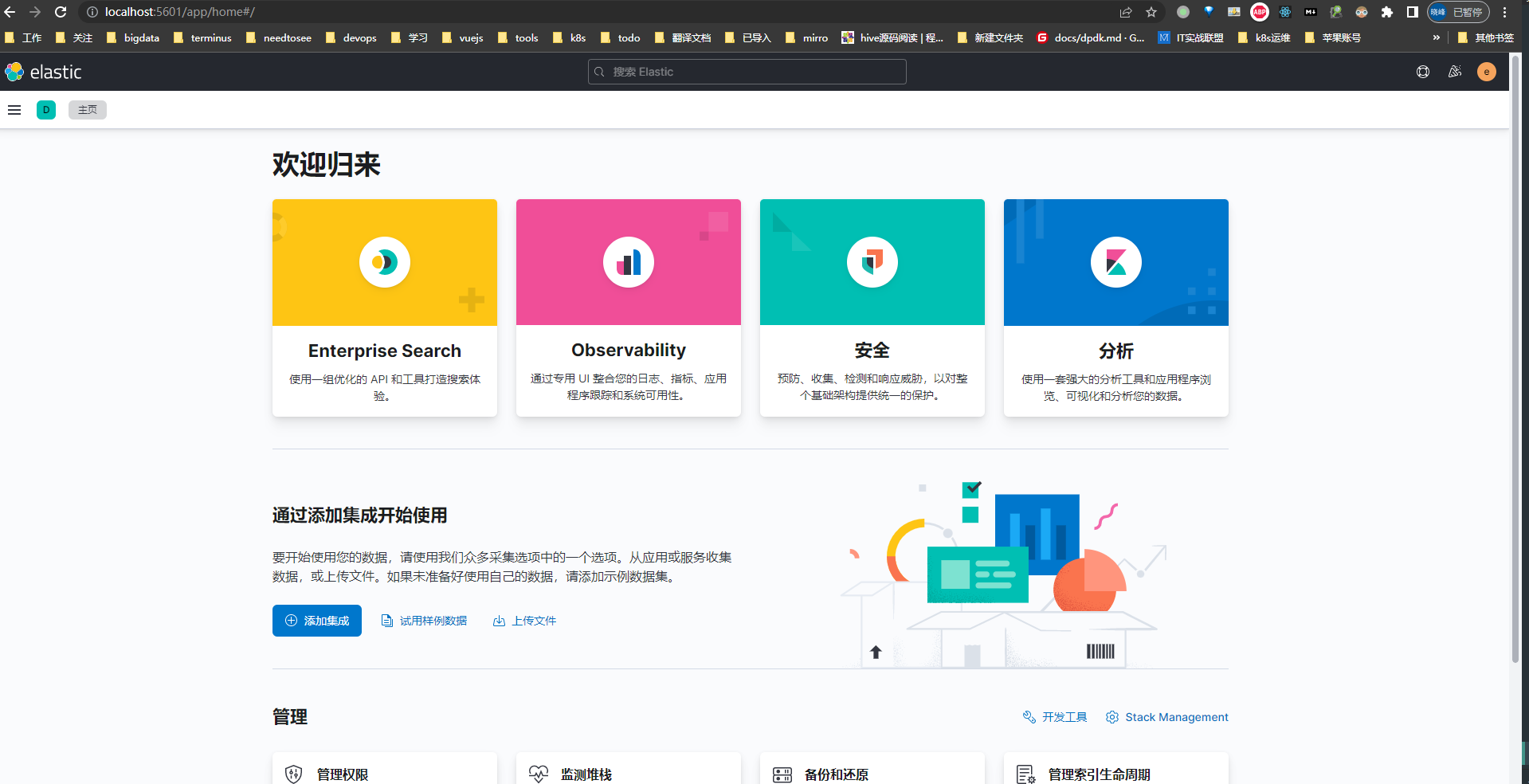The height and width of the screenshot is (784, 1529).
Task: Open the 备份和还原 card
Action: point(872,770)
